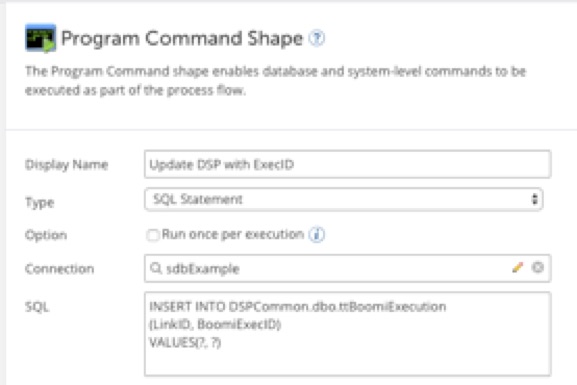577x385 pixels.
Task: Click the magnifier icon in Connection field
Action: tap(156, 268)
